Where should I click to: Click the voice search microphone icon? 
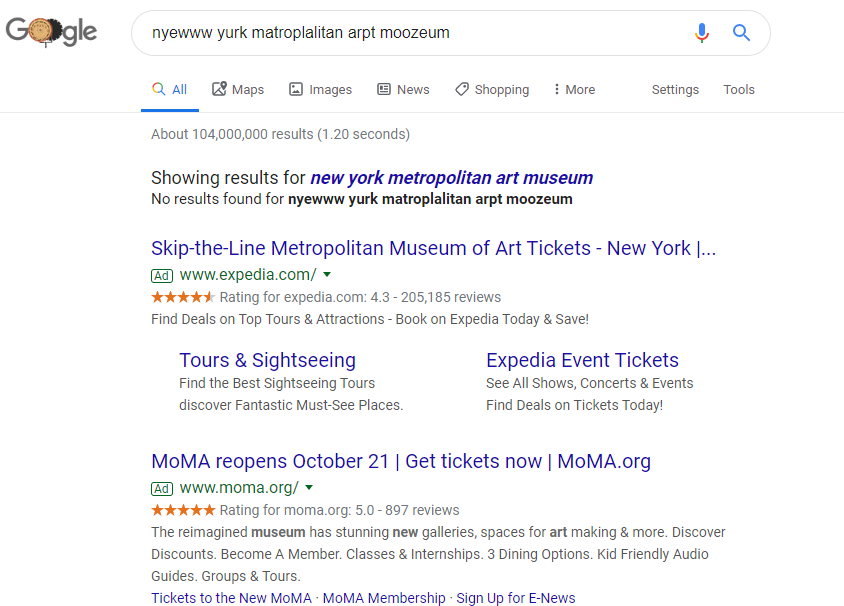coord(702,33)
